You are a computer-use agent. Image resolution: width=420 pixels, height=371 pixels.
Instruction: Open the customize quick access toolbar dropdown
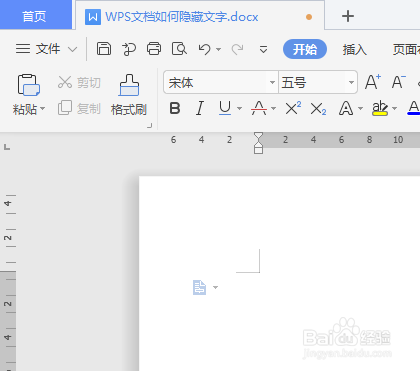pyautogui.click(x=263, y=49)
